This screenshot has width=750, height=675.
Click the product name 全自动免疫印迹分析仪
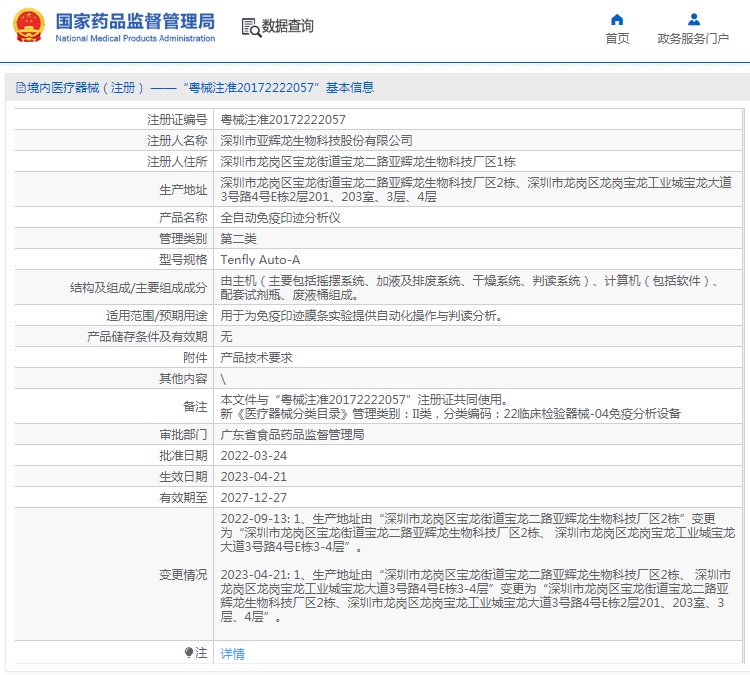[280, 217]
